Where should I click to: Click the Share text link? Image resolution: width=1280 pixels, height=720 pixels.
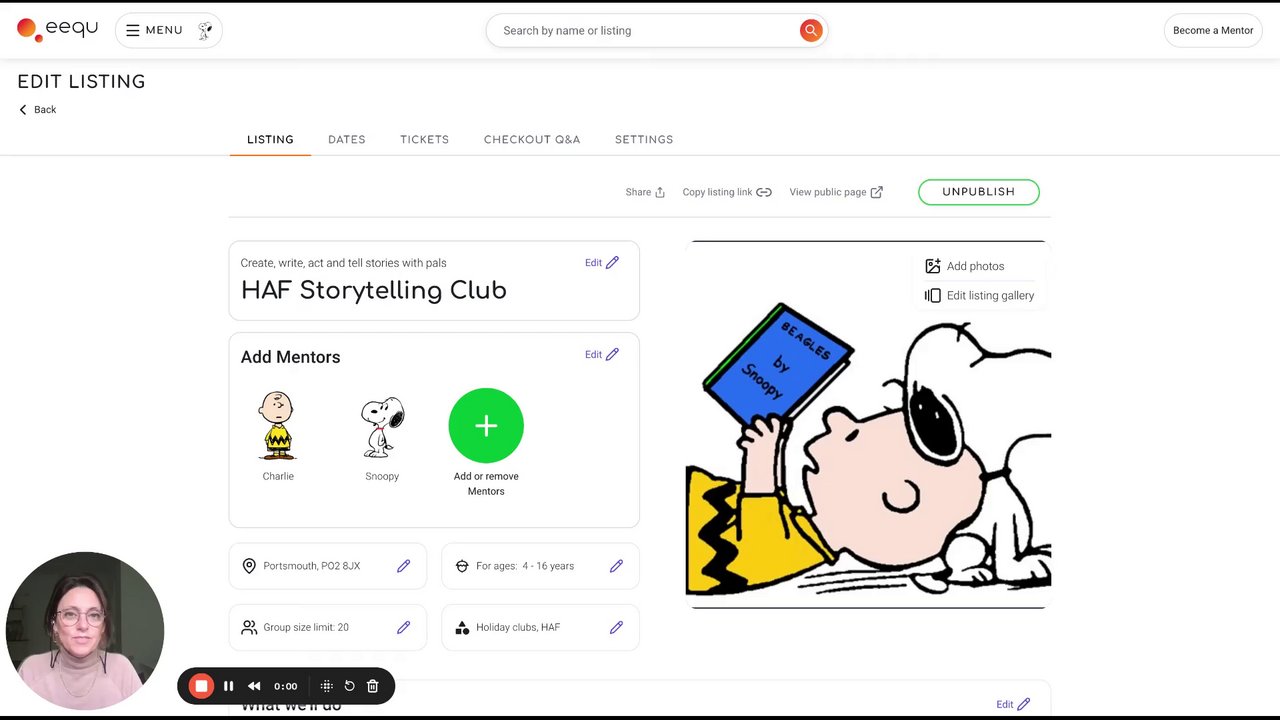(638, 192)
